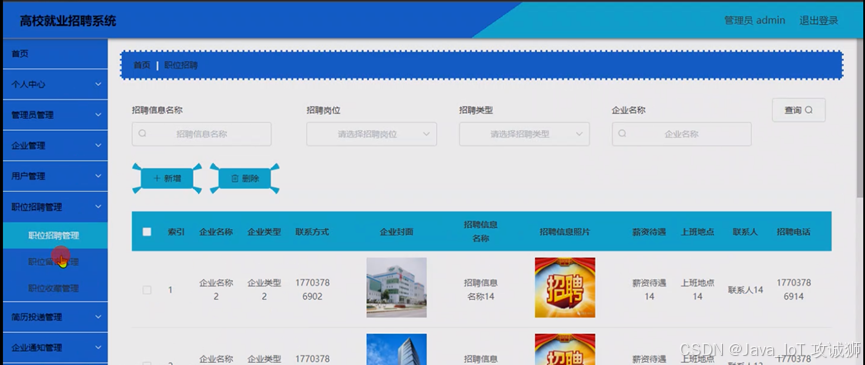Click 首页 in the breadcrumb
Image resolution: width=865 pixels, height=365 pixels.
pyautogui.click(x=142, y=65)
